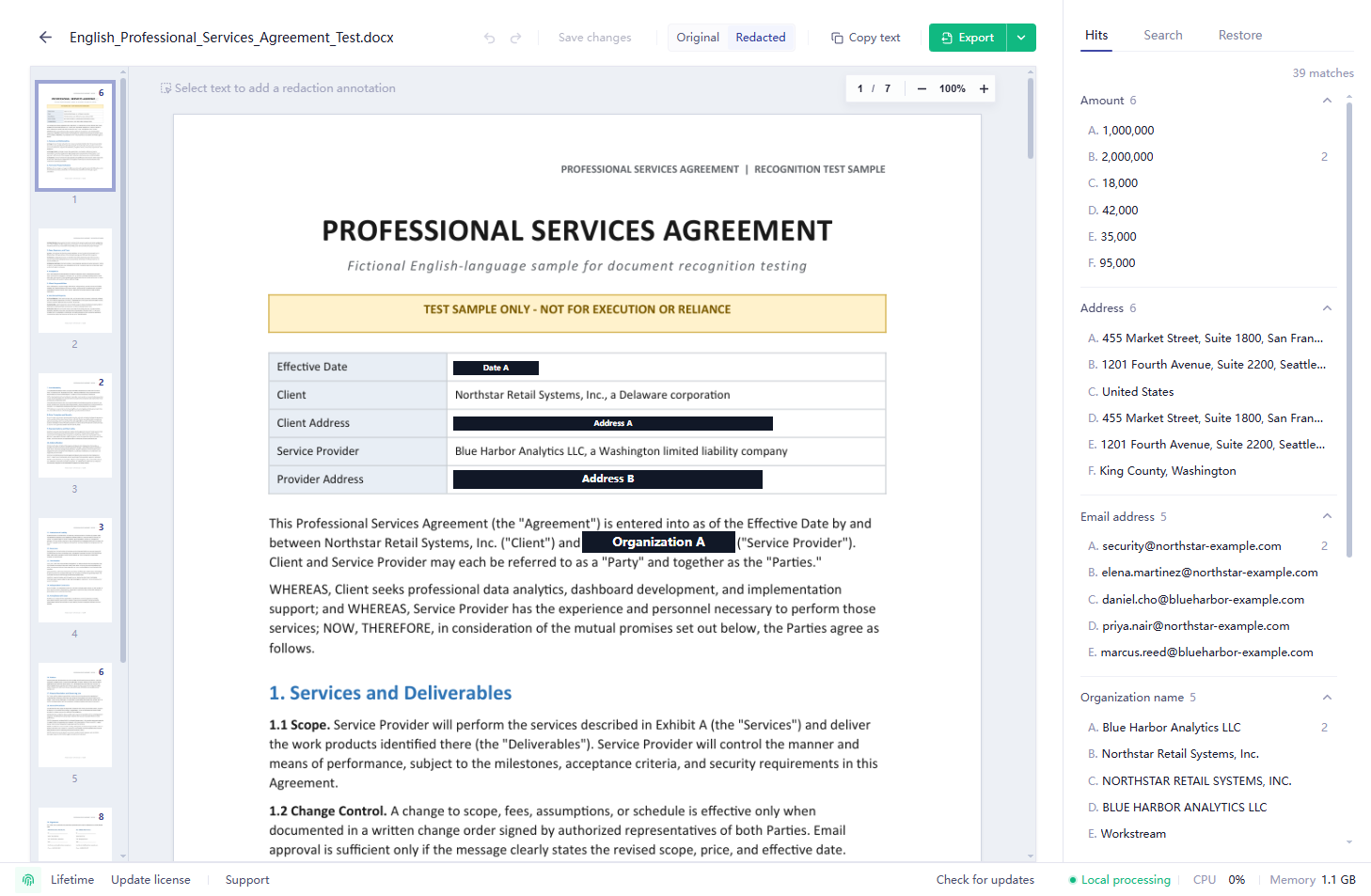Select elena.martinez@northstar-example.com hit
The height and width of the screenshot is (896, 1371).
click(x=1208, y=573)
